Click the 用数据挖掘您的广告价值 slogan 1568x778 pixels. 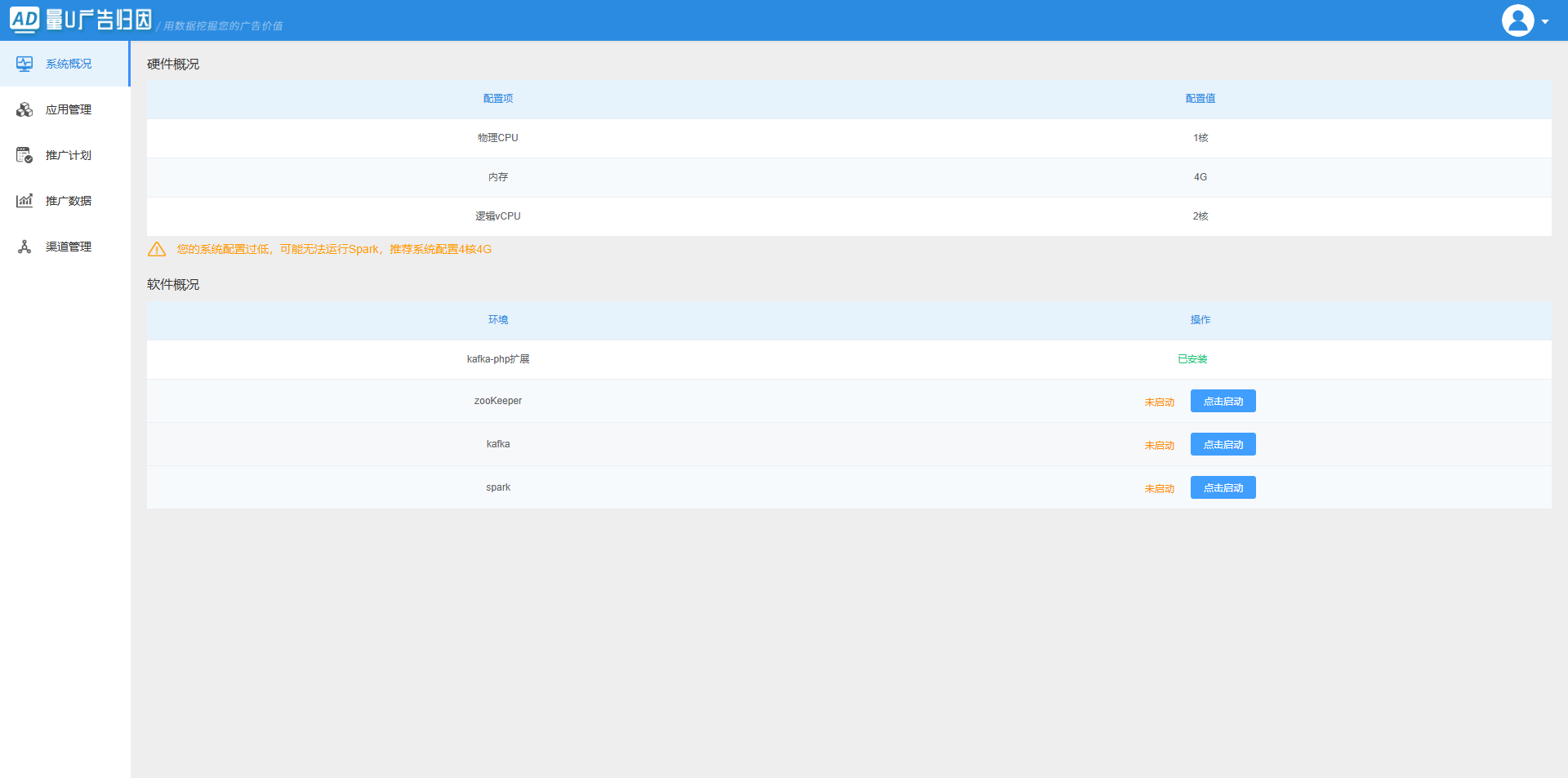click(223, 26)
